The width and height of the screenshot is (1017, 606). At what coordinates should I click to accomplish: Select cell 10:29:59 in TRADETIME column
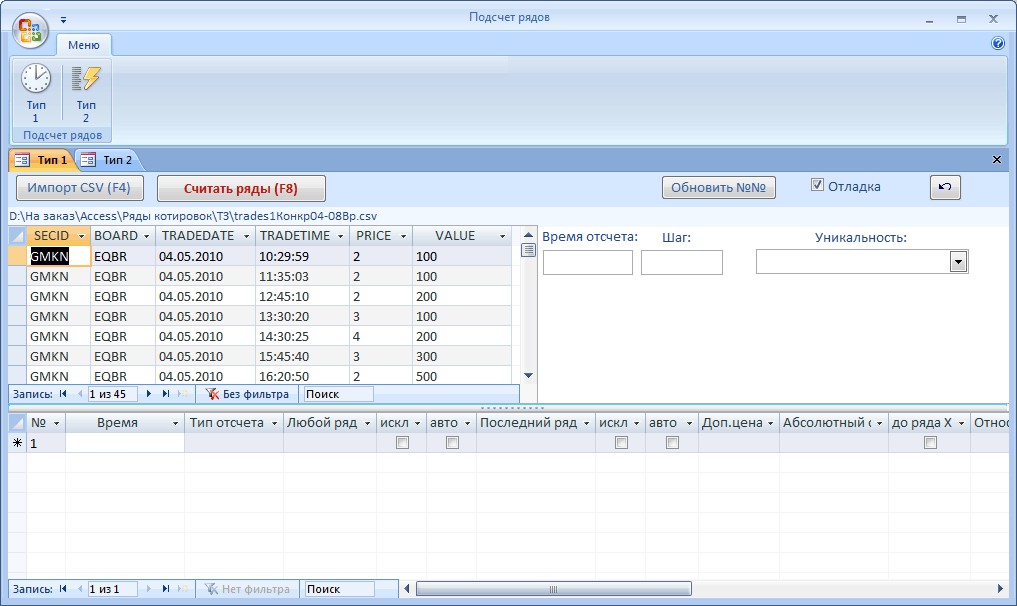[x=302, y=256]
